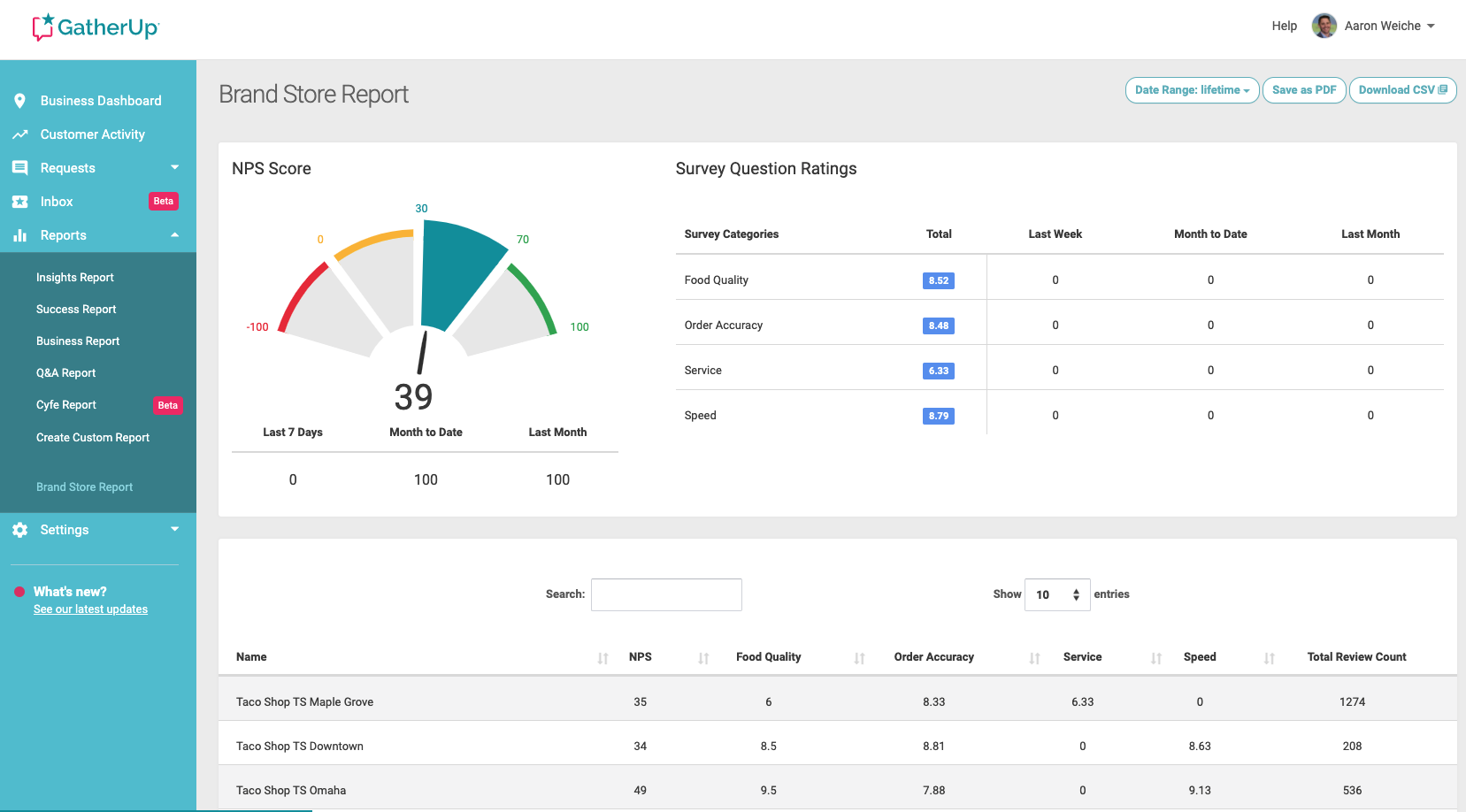This screenshot has height=812, width=1466.
Task: Click the Settings gear icon
Action: click(x=19, y=530)
